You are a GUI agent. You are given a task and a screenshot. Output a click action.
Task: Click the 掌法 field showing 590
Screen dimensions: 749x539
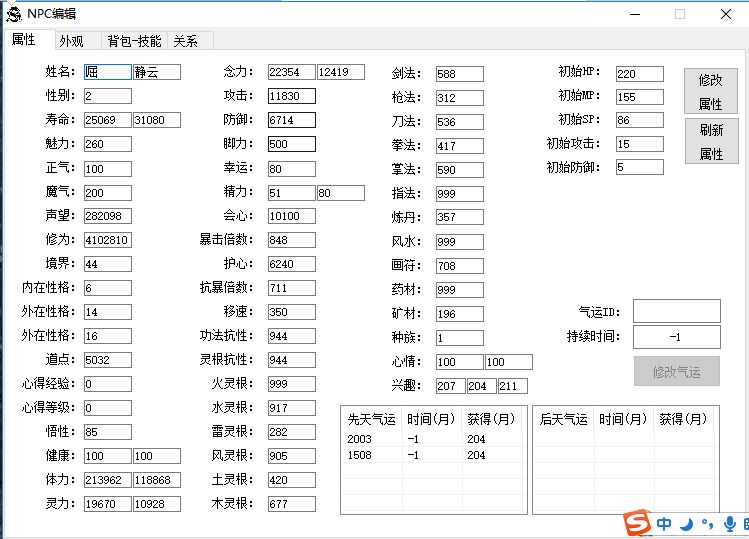(460, 170)
